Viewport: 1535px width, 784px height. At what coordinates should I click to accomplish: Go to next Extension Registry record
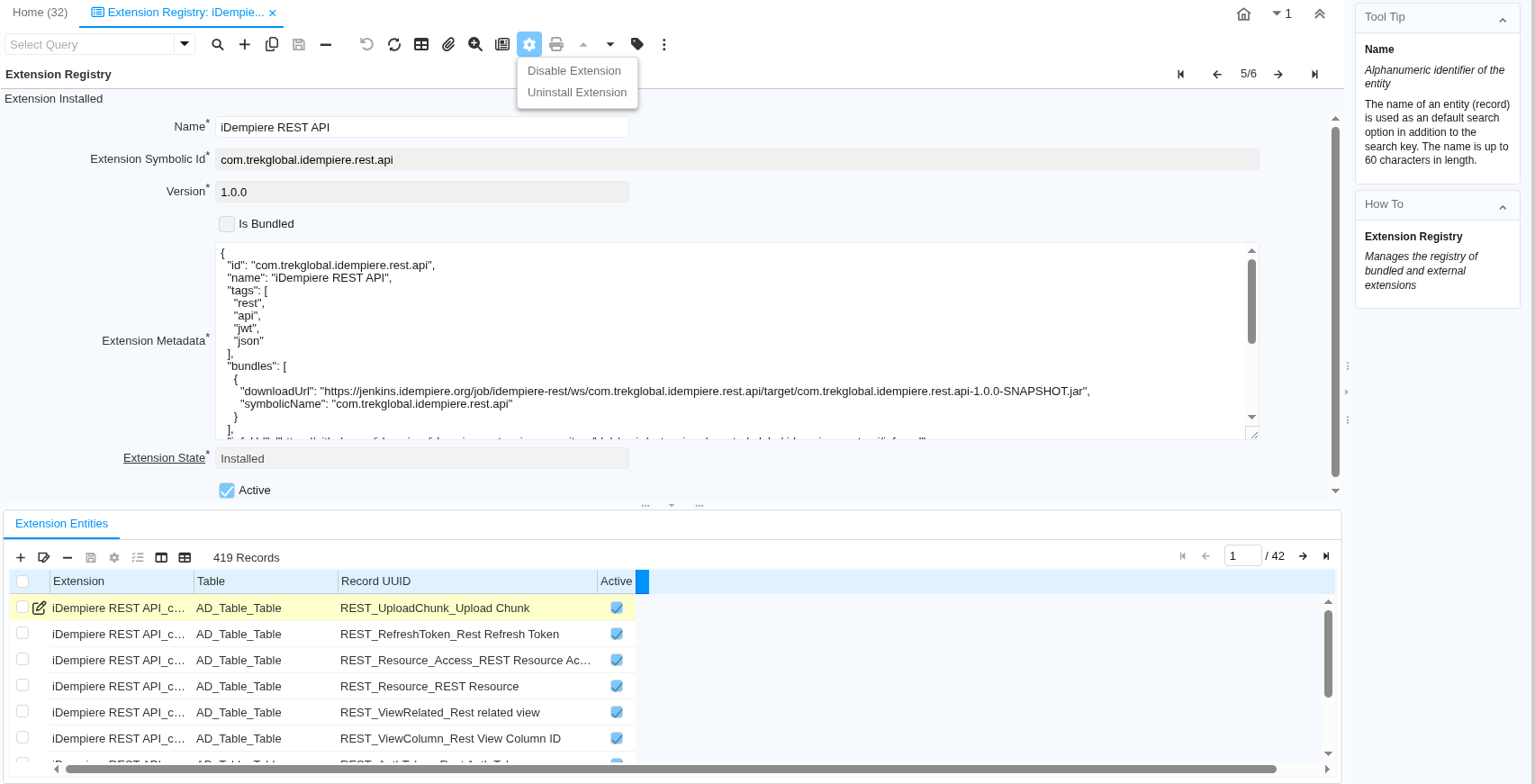point(1278,74)
